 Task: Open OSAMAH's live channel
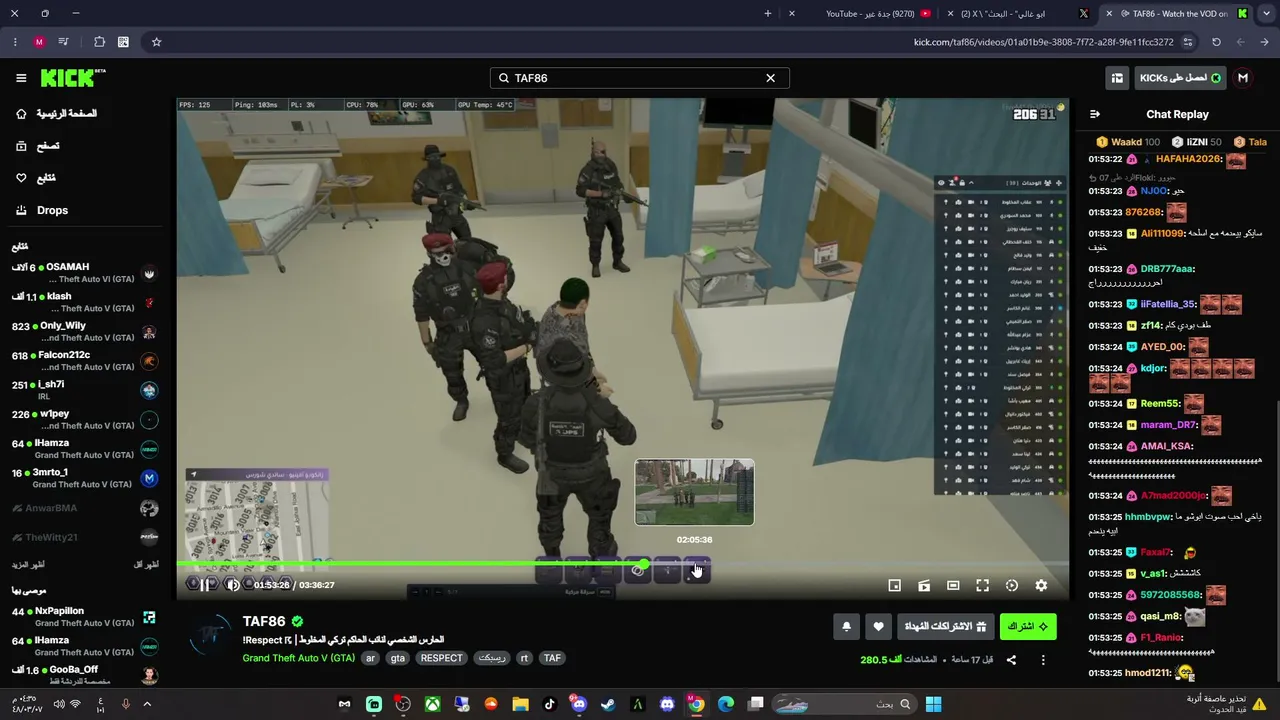[85, 273]
